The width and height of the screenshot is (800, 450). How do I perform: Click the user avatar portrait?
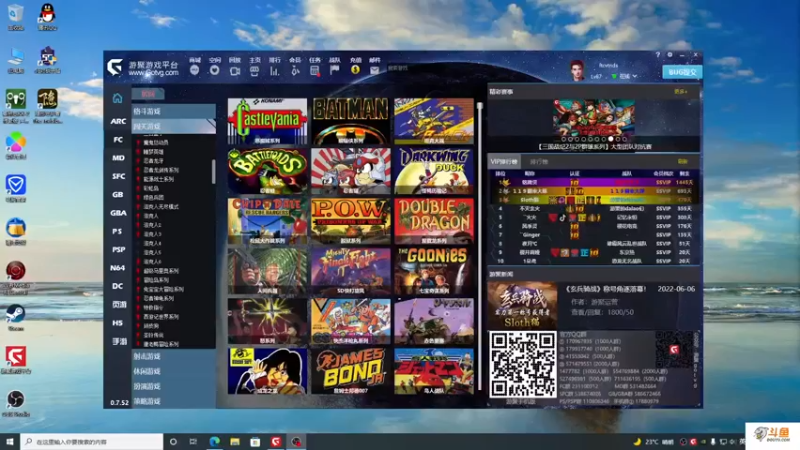577,70
